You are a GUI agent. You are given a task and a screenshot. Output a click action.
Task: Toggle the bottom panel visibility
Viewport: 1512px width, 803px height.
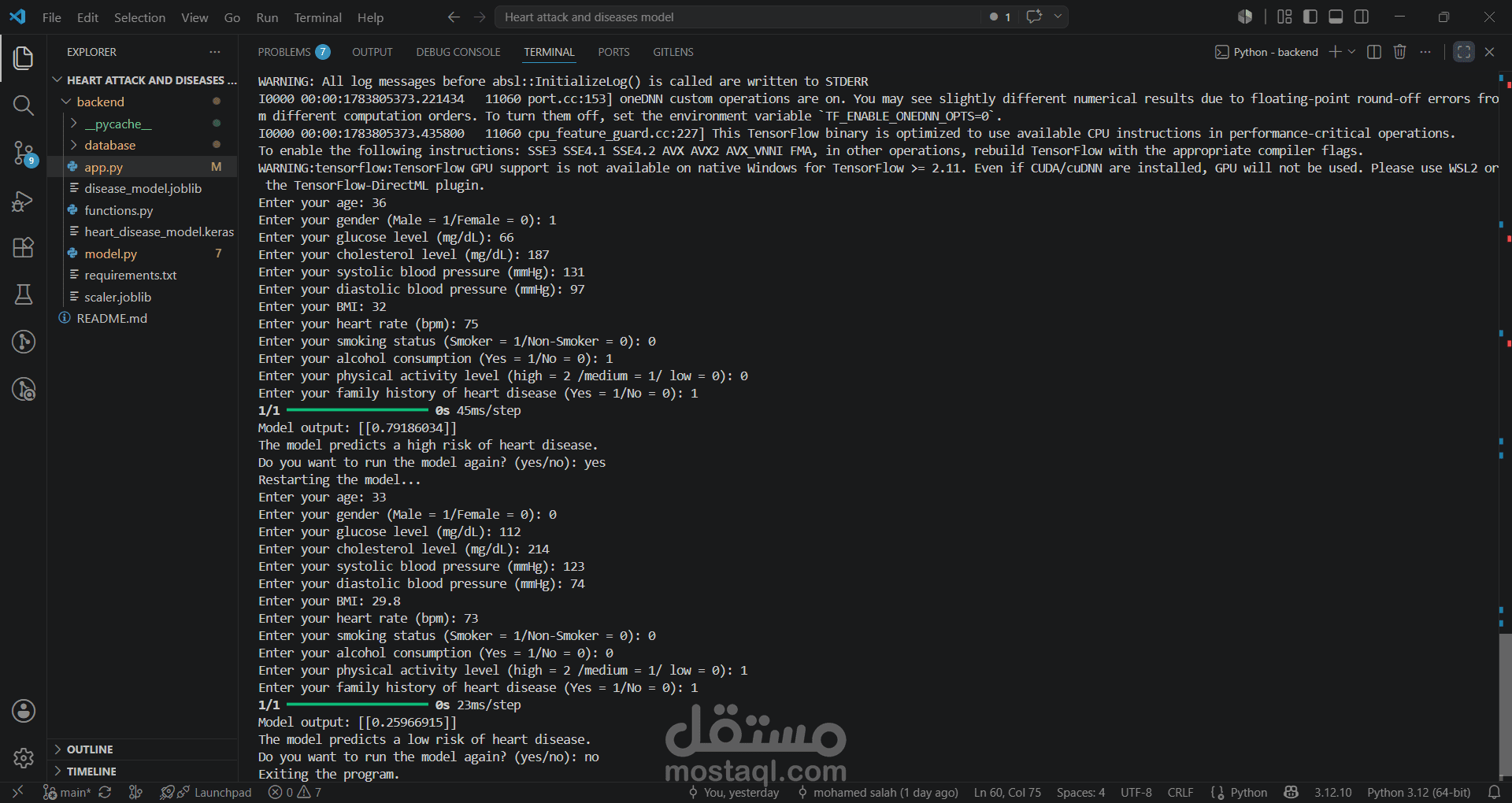[1336, 17]
